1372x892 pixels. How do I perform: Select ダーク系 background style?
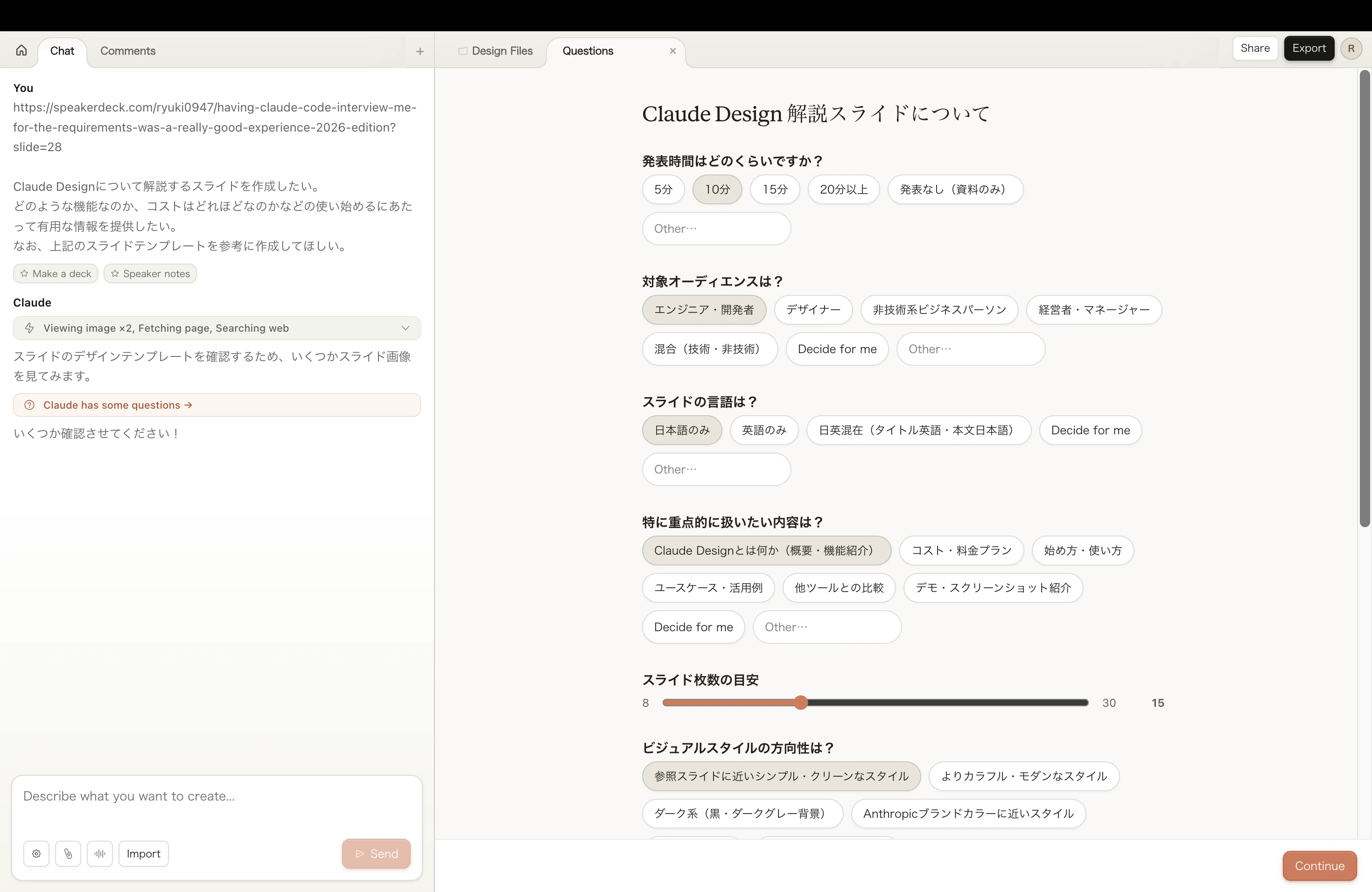click(742, 813)
